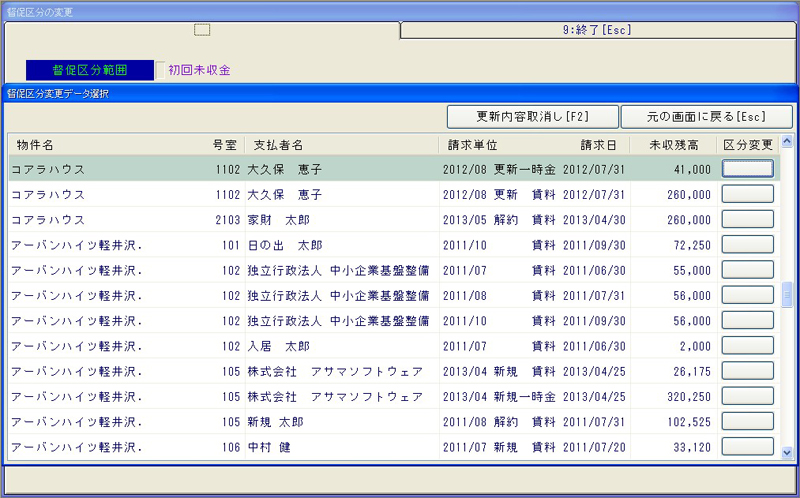The width and height of the screenshot is (800, 498).
Task: Select the 督促区分範囲 blue label
Action: 90,70
